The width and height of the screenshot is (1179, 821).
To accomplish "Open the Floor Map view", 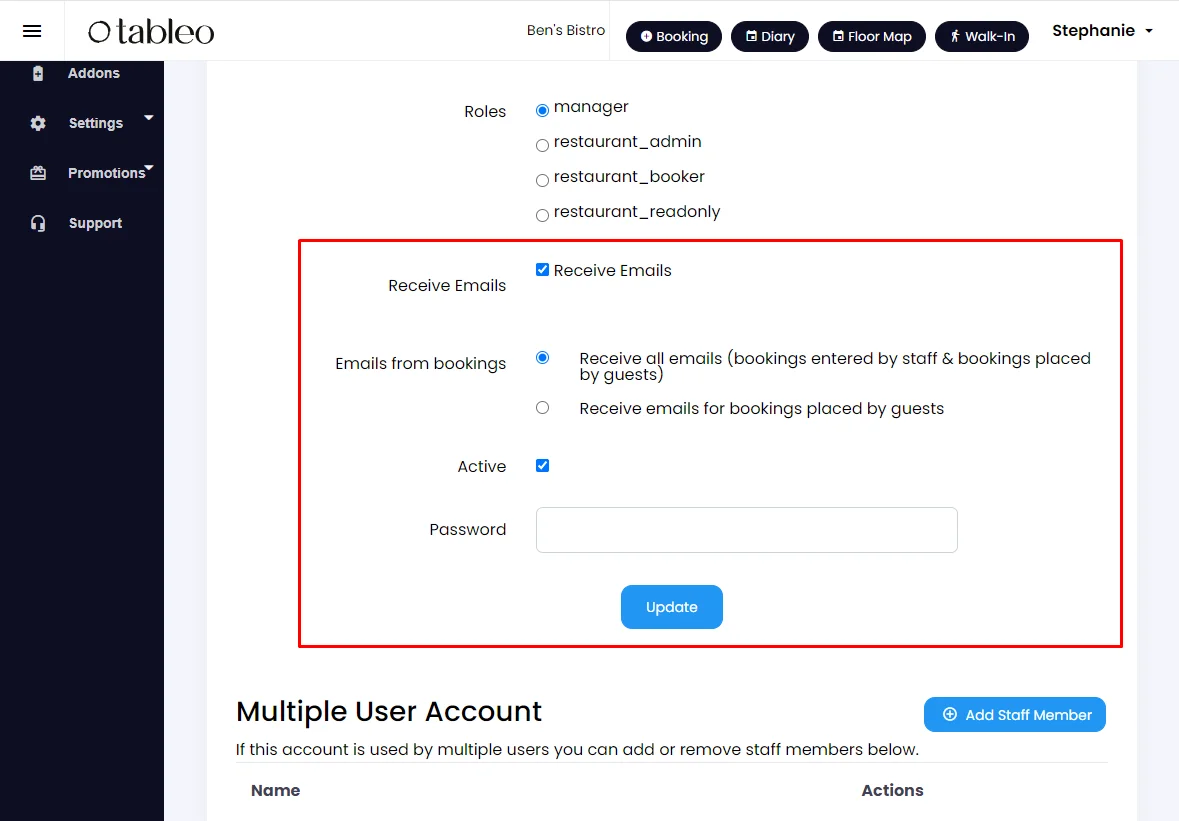I will click(x=871, y=36).
